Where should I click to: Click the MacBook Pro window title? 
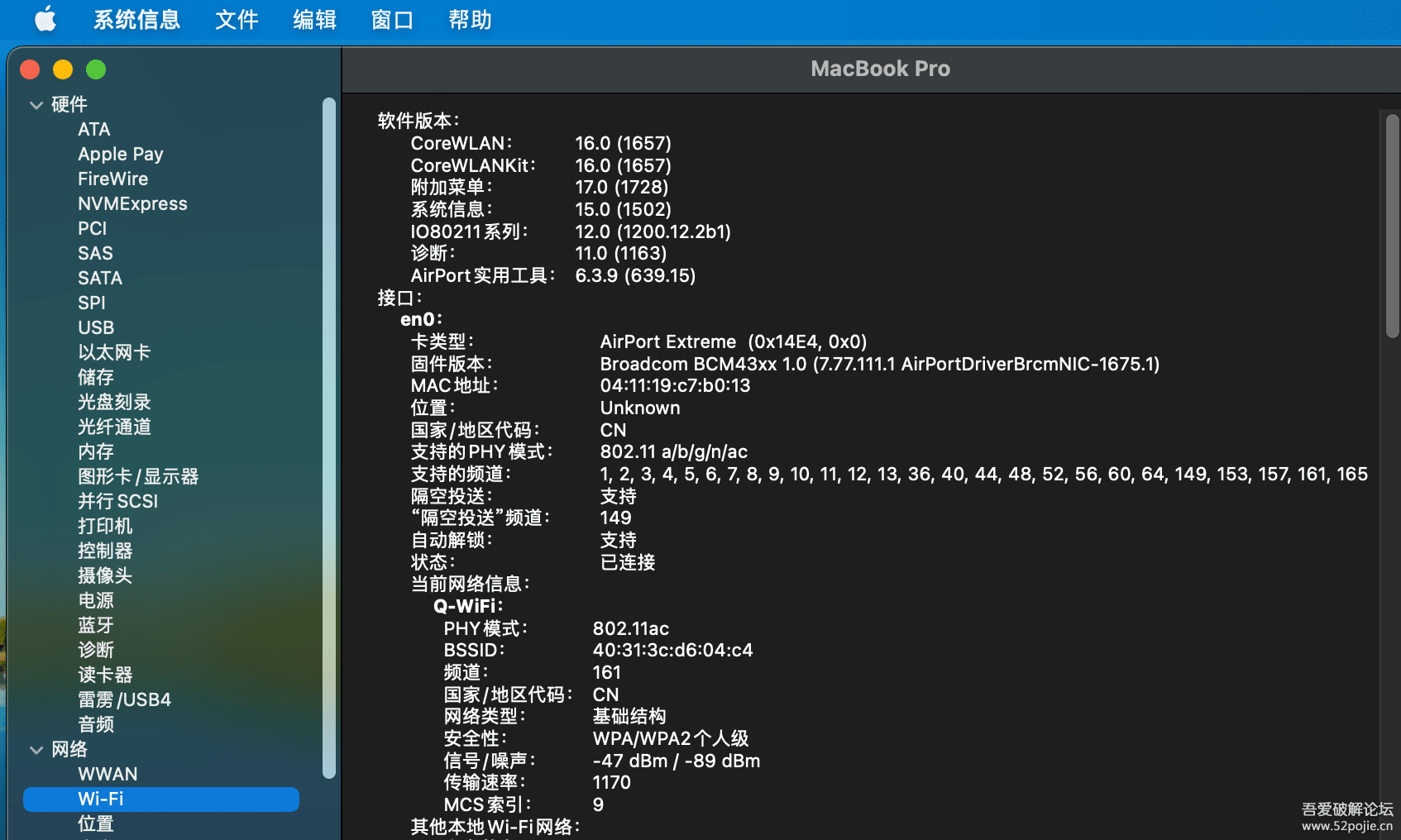click(x=880, y=69)
